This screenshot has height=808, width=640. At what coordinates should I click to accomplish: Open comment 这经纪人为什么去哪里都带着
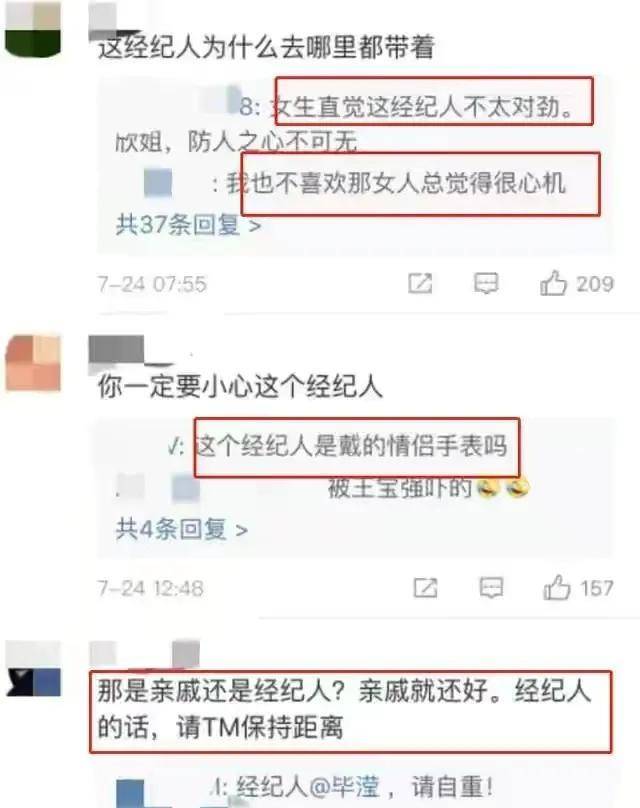266,48
